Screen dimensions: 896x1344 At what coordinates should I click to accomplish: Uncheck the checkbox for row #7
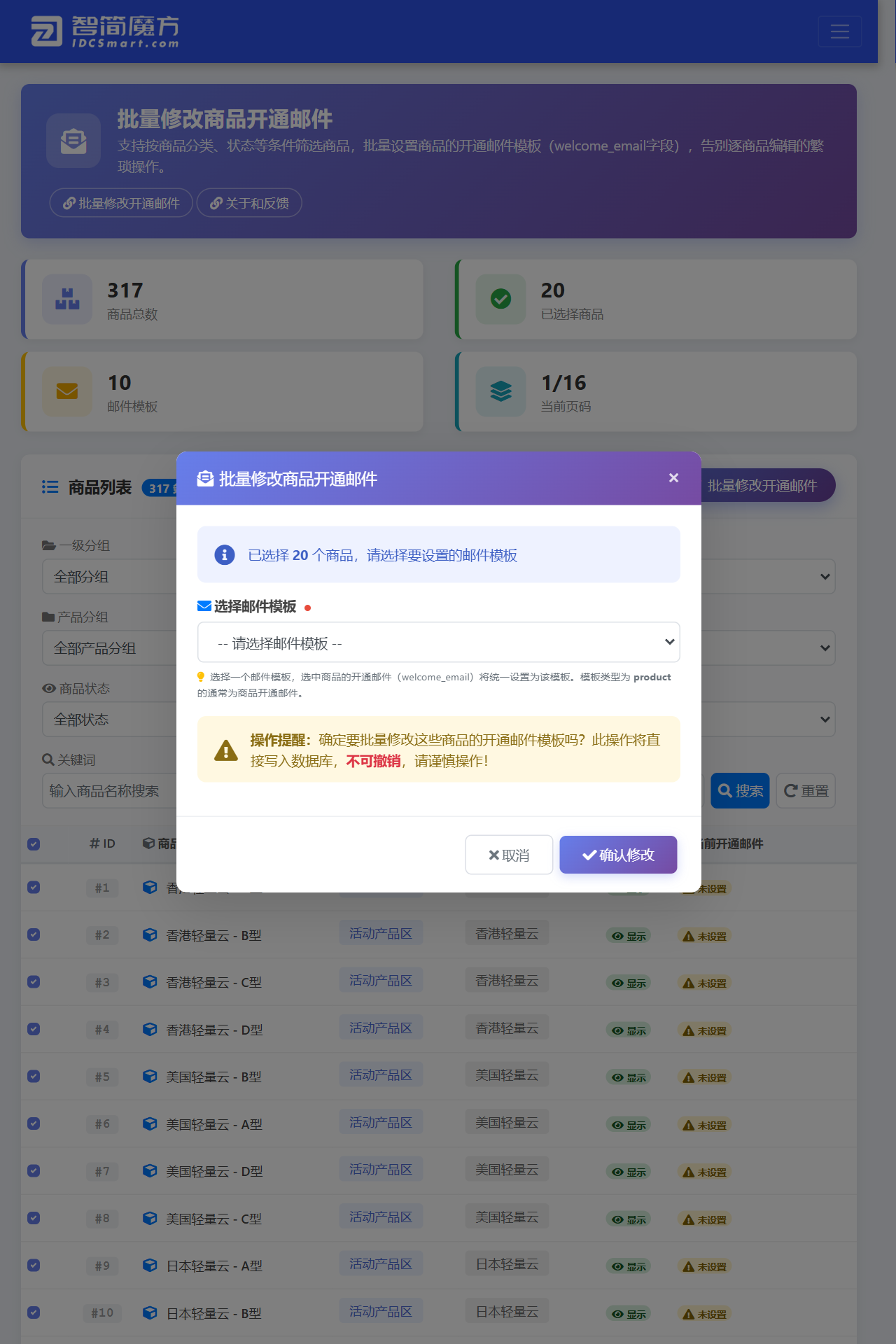coord(34,1171)
